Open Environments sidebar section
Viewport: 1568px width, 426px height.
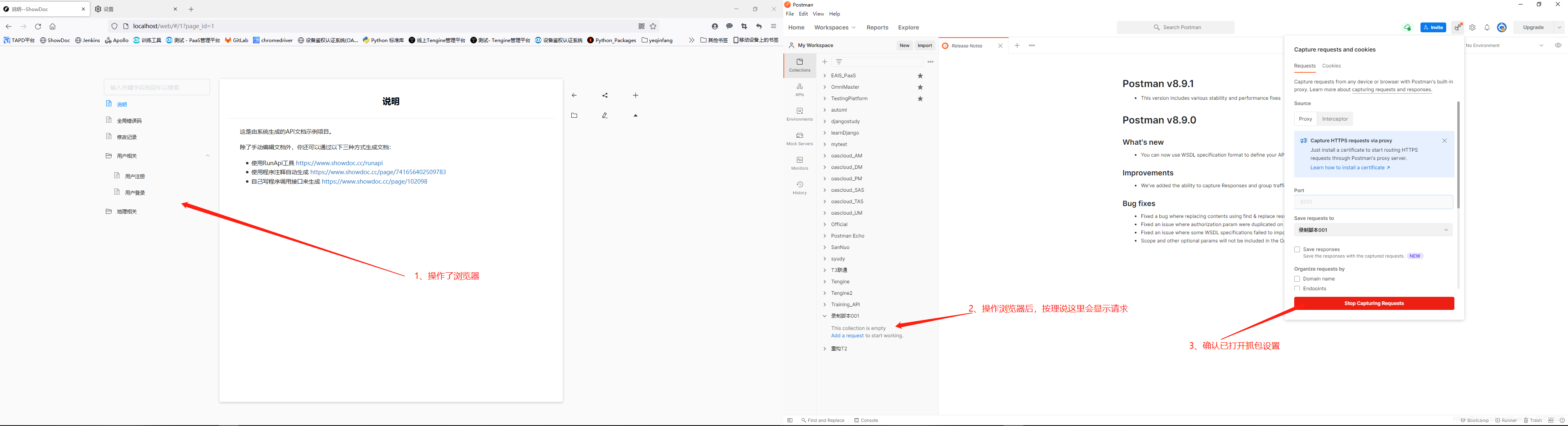click(x=799, y=114)
